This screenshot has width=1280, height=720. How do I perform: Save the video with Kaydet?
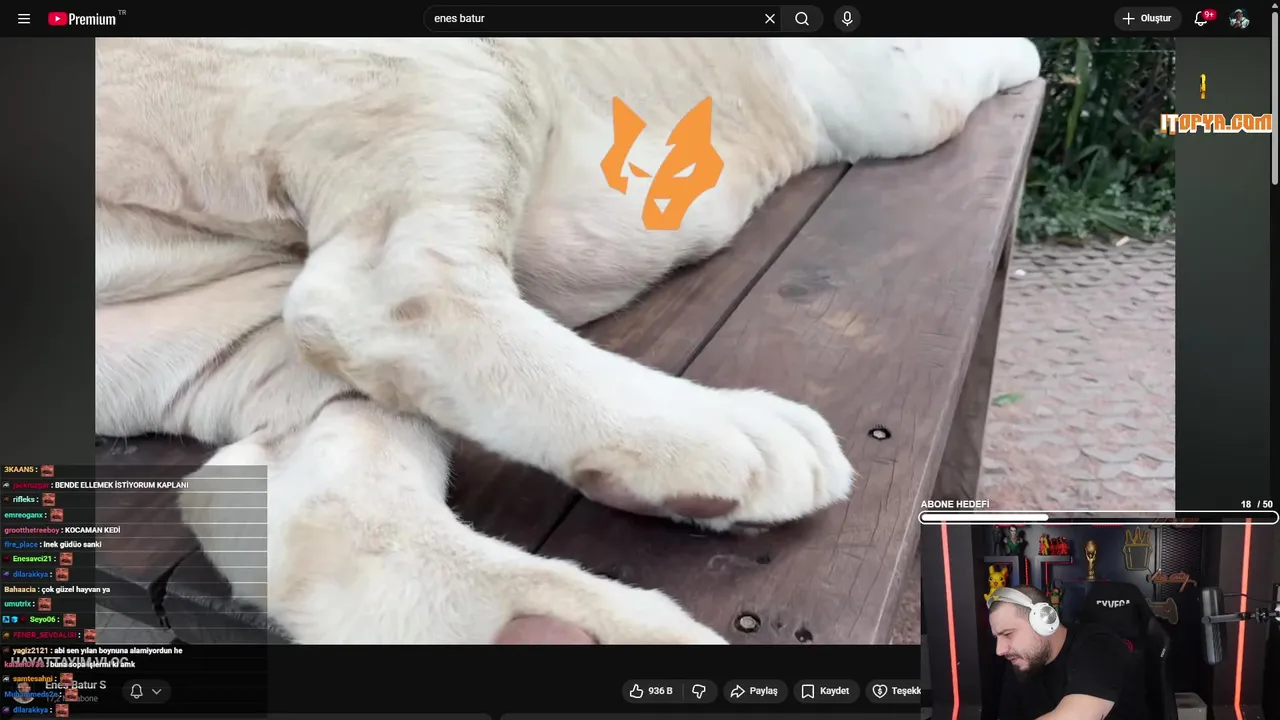[x=826, y=691]
